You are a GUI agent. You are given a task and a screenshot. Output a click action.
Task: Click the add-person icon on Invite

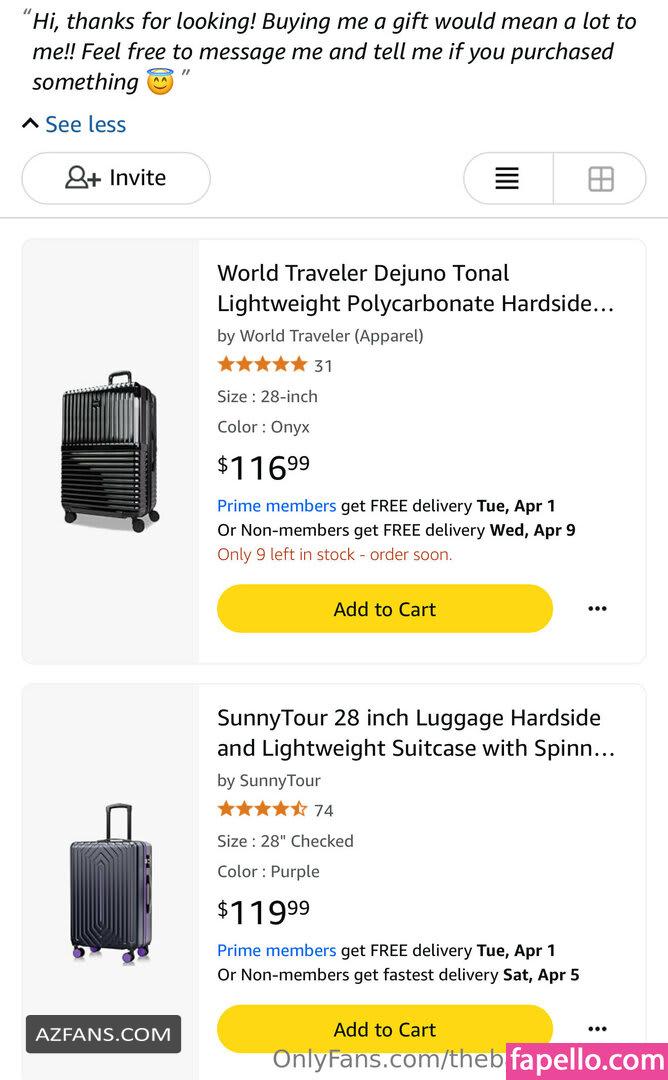point(82,178)
